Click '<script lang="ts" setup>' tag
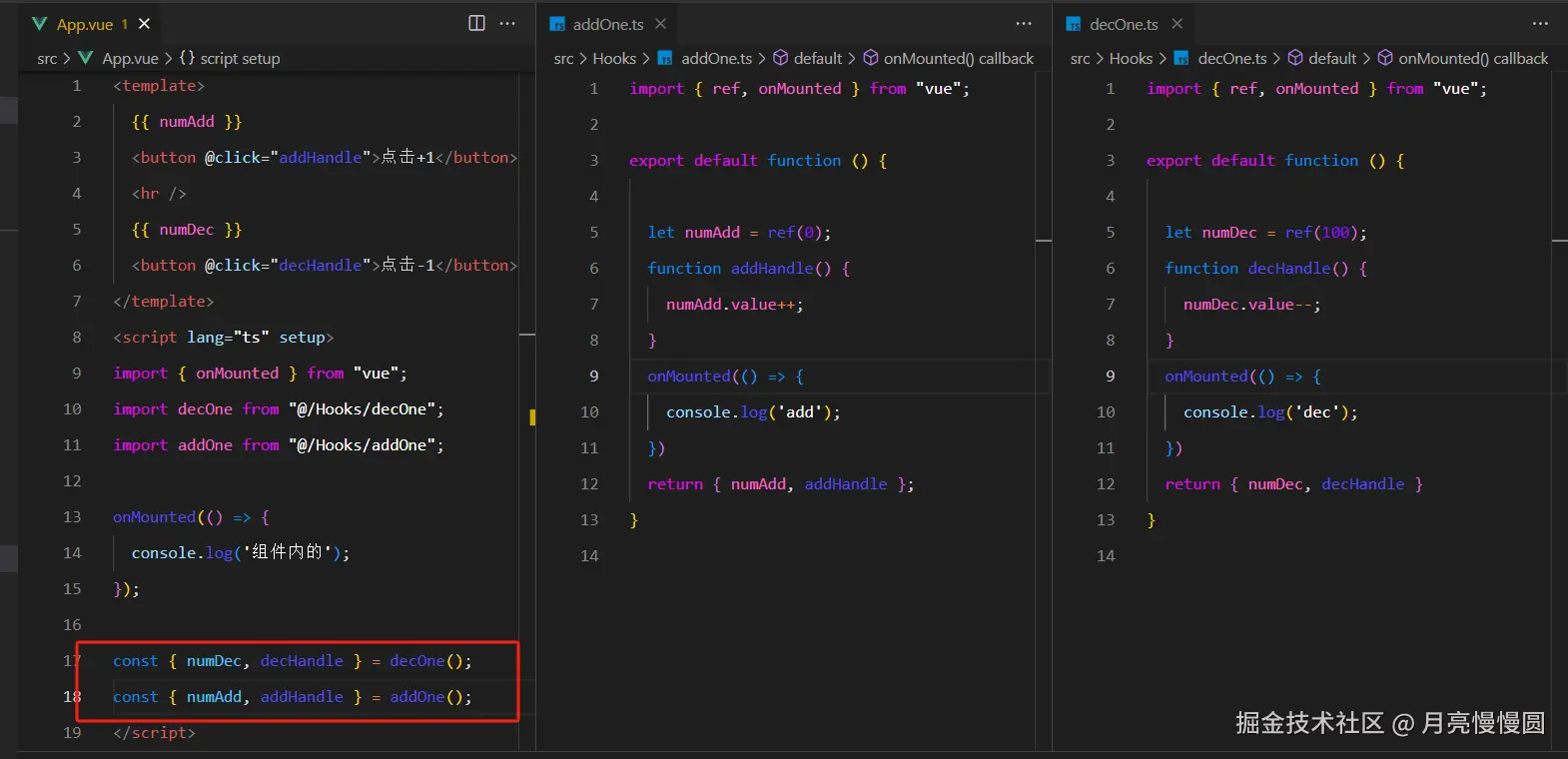Image resolution: width=1568 pixels, height=759 pixels. pyautogui.click(x=224, y=338)
